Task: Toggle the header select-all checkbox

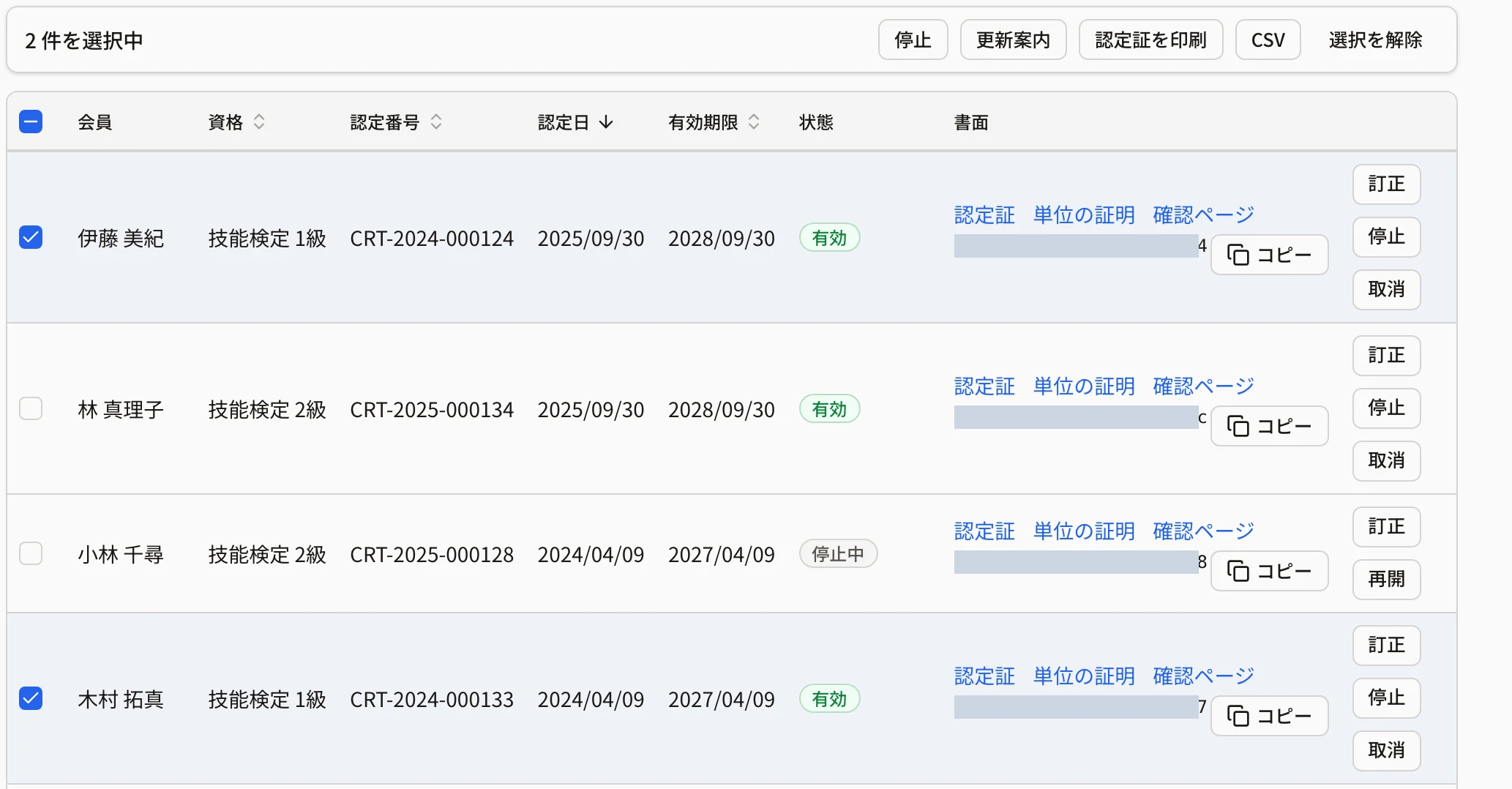Action: click(x=31, y=121)
